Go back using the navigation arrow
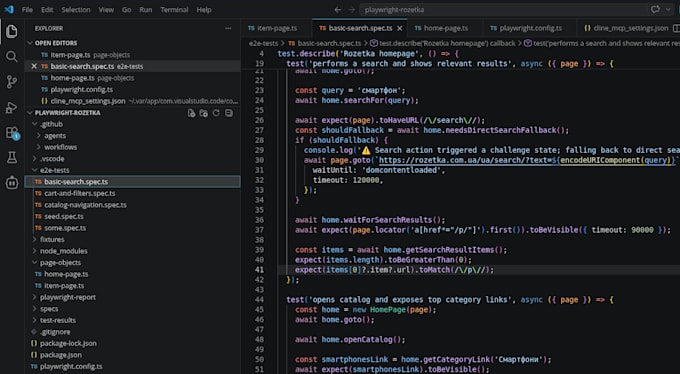The height and width of the screenshot is (374, 680). point(337,10)
